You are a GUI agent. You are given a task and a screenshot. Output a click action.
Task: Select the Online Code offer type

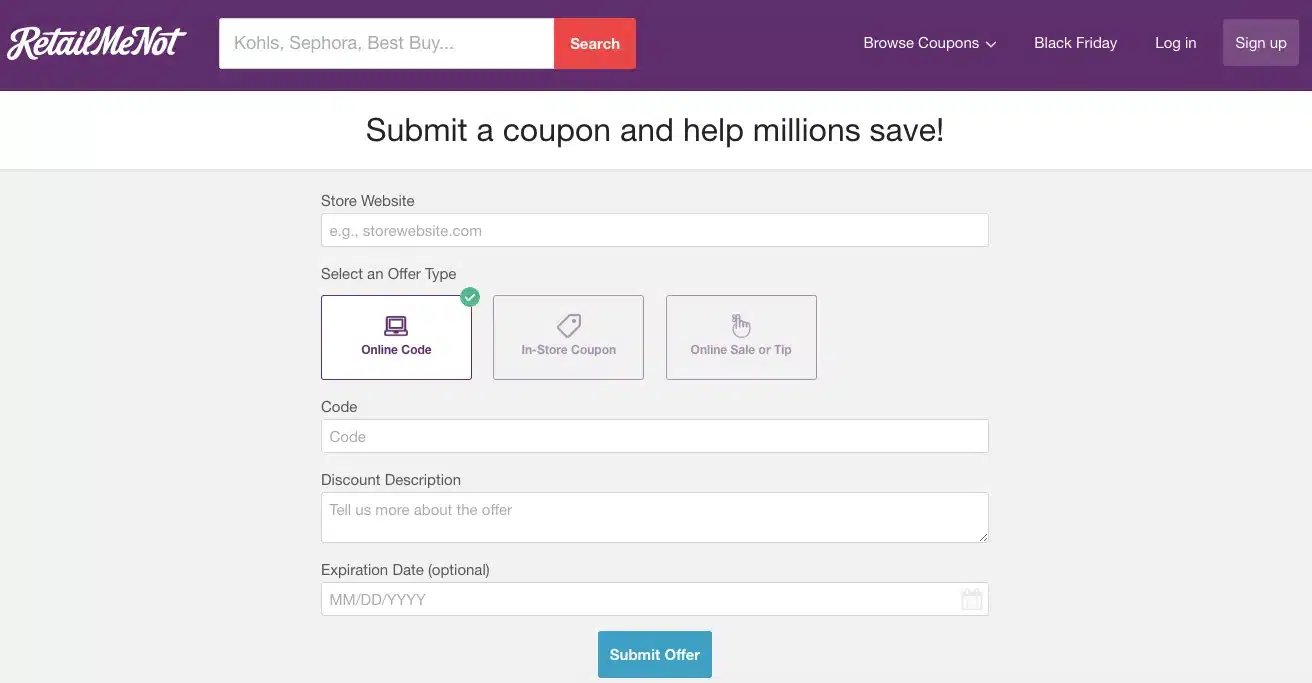[396, 337]
